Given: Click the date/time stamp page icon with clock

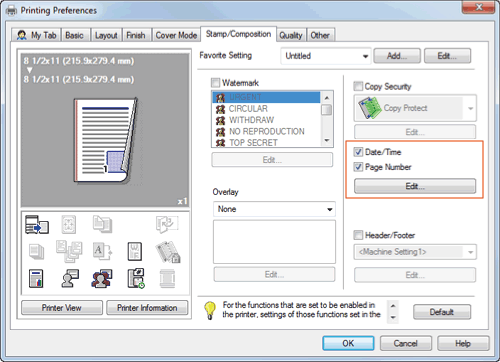Looking at the screenshot, I should tap(136, 279).
